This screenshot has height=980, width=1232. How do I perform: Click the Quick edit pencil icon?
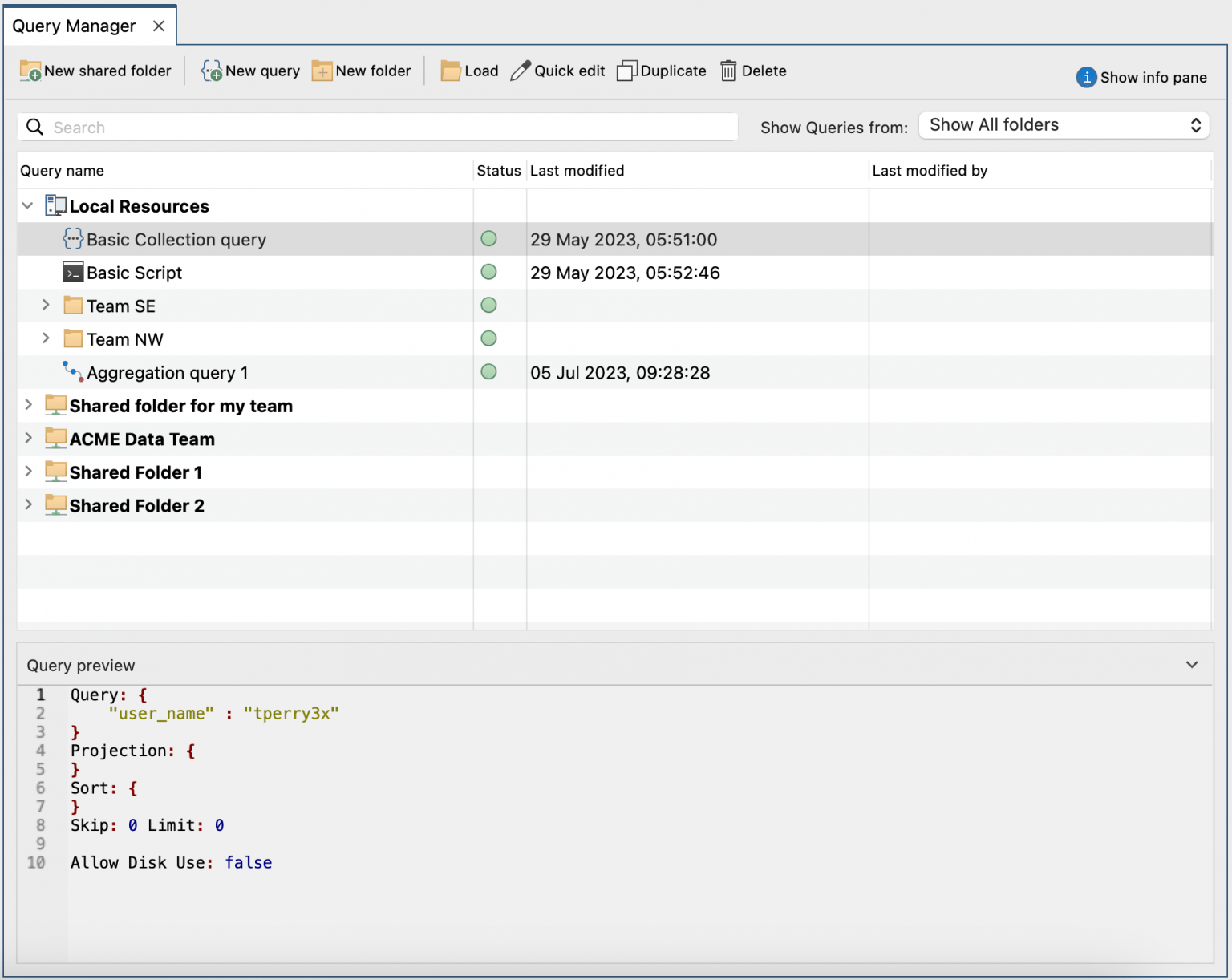click(520, 70)
